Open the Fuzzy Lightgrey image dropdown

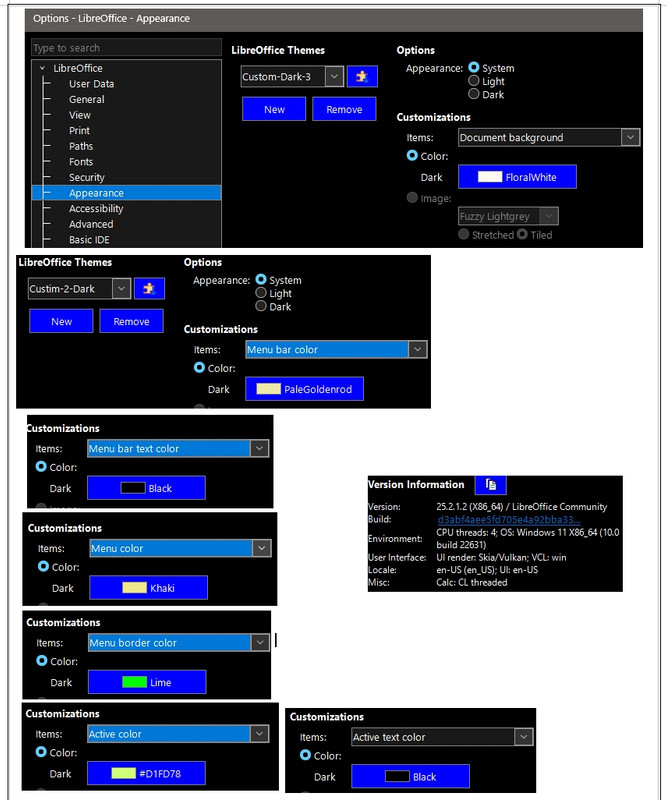pos(549,216)
